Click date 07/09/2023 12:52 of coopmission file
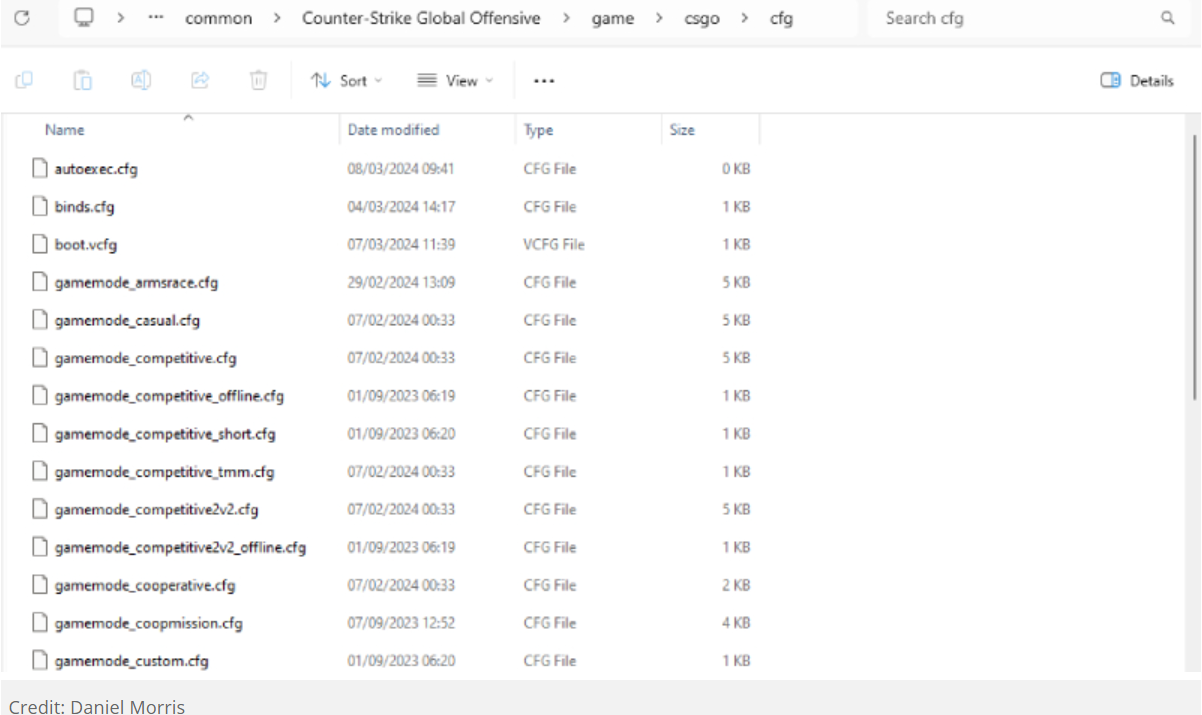Viewport: 1202px width, 715px height. click(401, 623)
